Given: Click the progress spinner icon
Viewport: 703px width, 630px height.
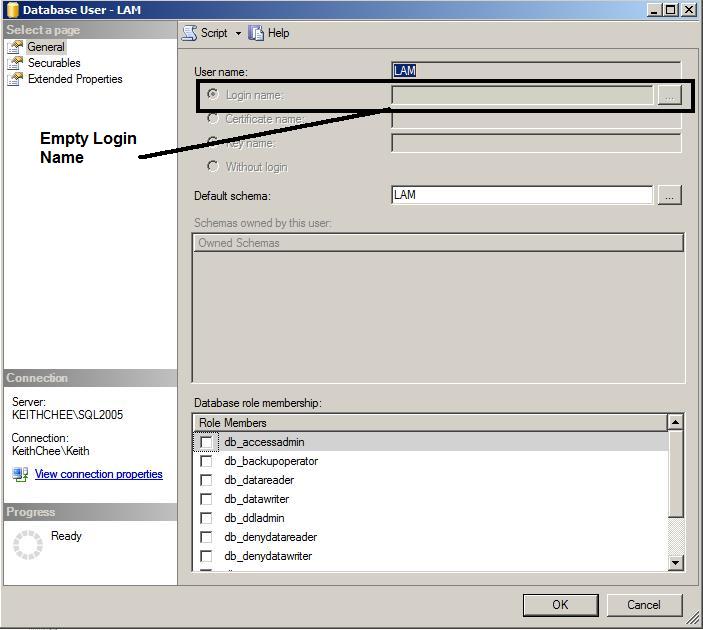Looking at the screenshot, I should 28,545.
